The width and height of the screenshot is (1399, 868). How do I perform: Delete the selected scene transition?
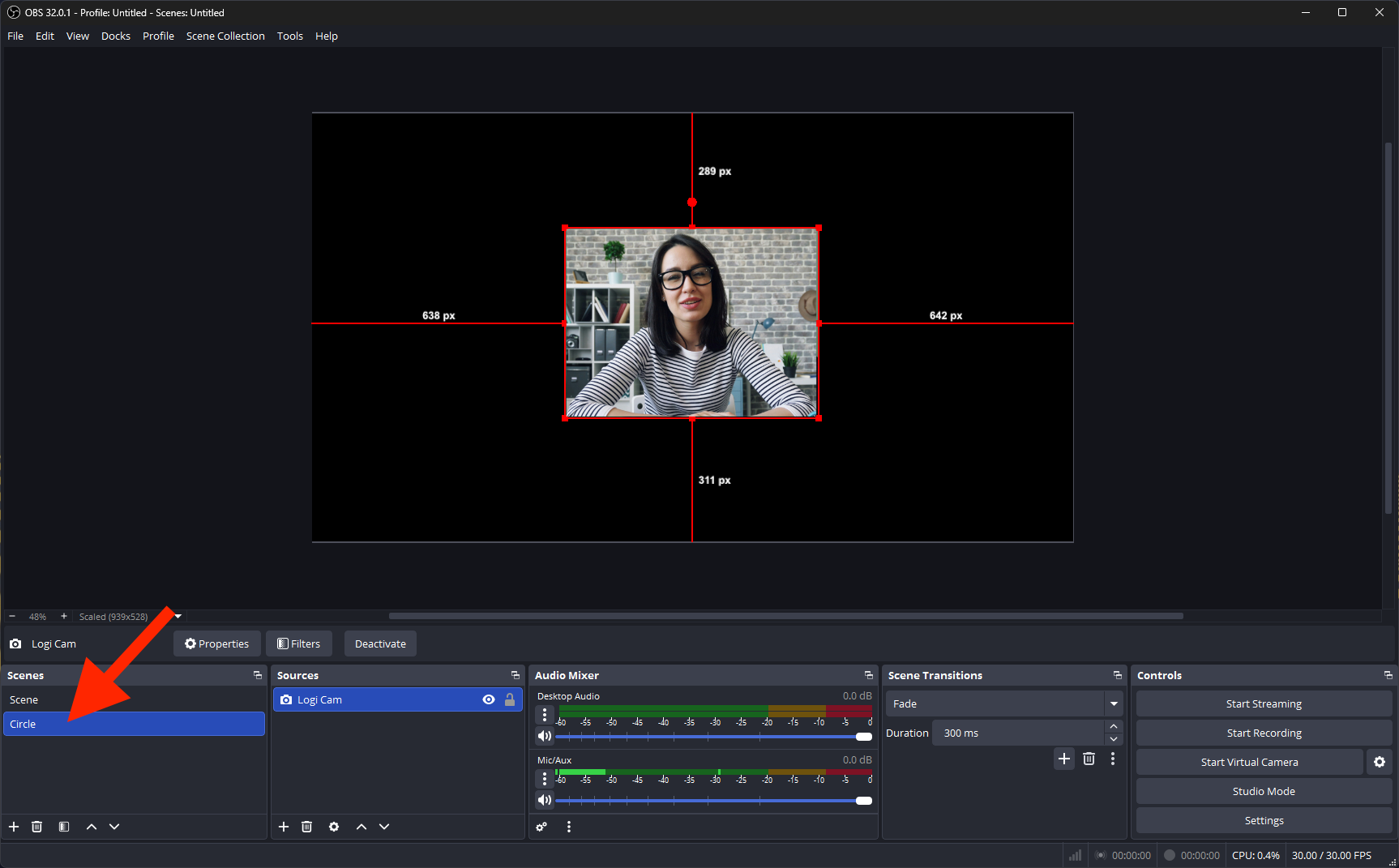click(x=1089, y=759)
